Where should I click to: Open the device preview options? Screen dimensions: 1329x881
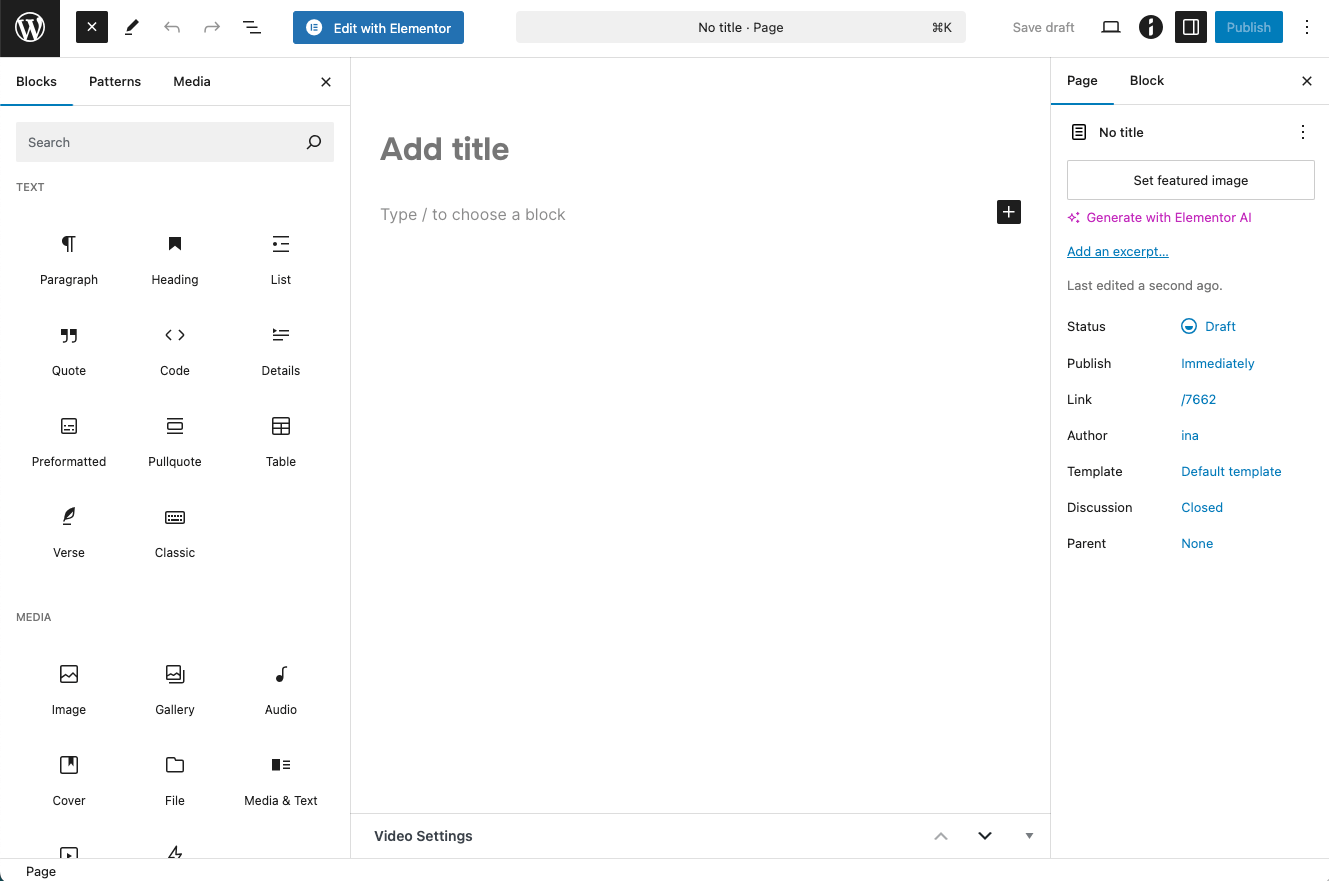(x=1110, y=28)
